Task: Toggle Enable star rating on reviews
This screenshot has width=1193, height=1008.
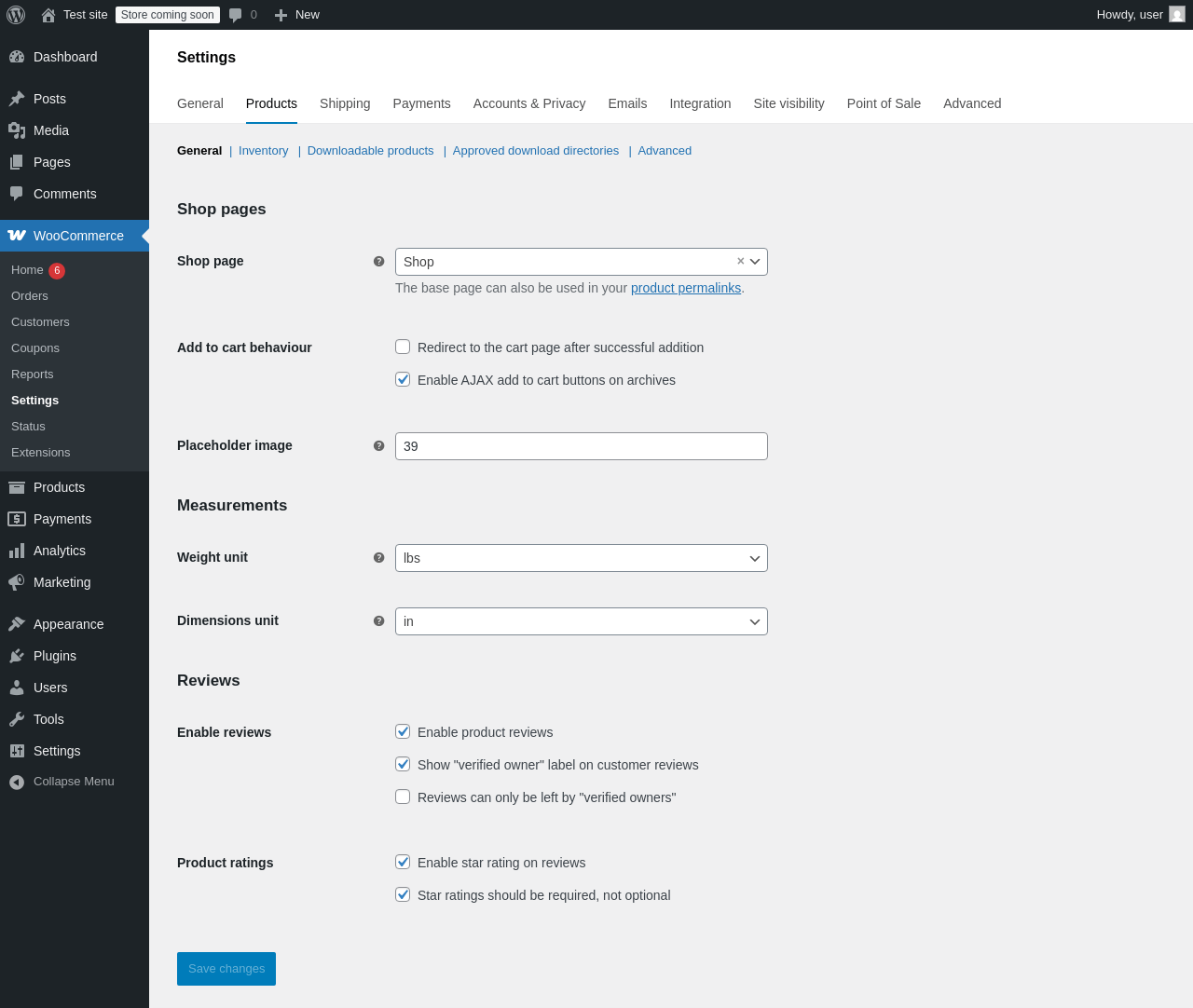Action: click(x=403, y=862)
